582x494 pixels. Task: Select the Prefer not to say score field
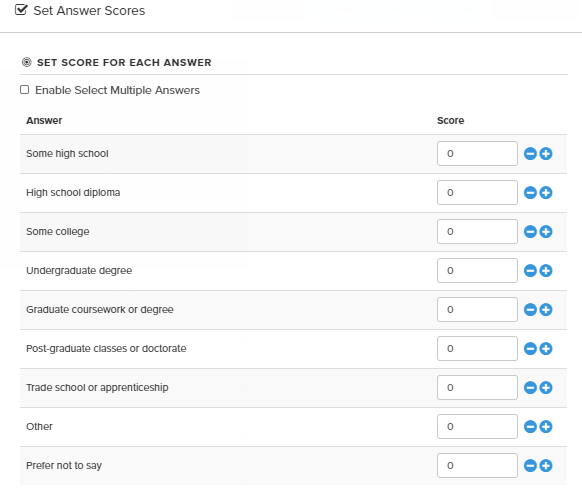point(477,465)
